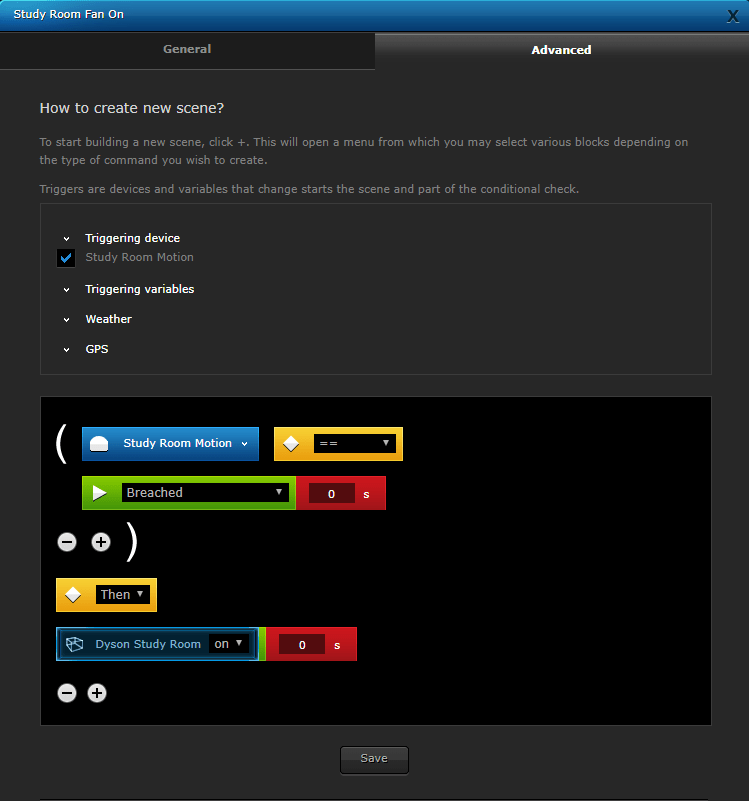749x801 pixels.
Task: Click the diamond icon beside == operator
Action: [x=291, y=444]
